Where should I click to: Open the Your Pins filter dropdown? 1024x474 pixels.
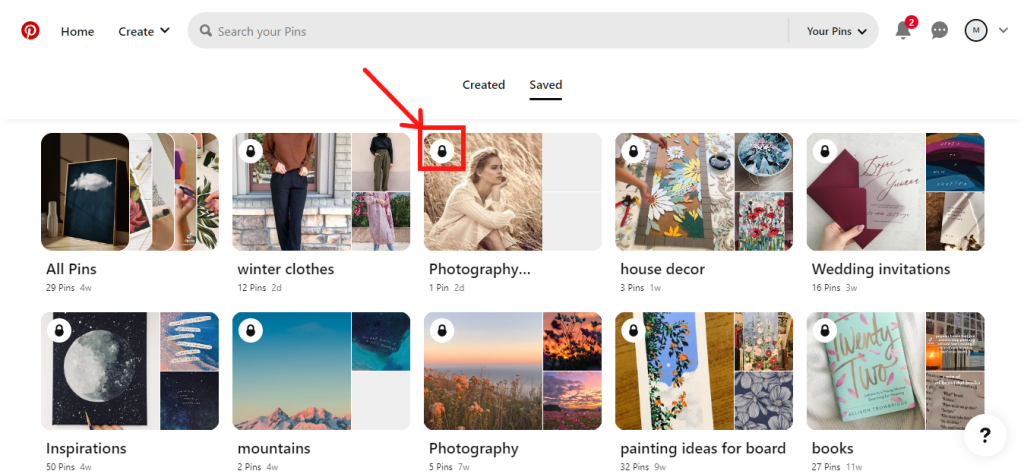(x=837, y=31)
